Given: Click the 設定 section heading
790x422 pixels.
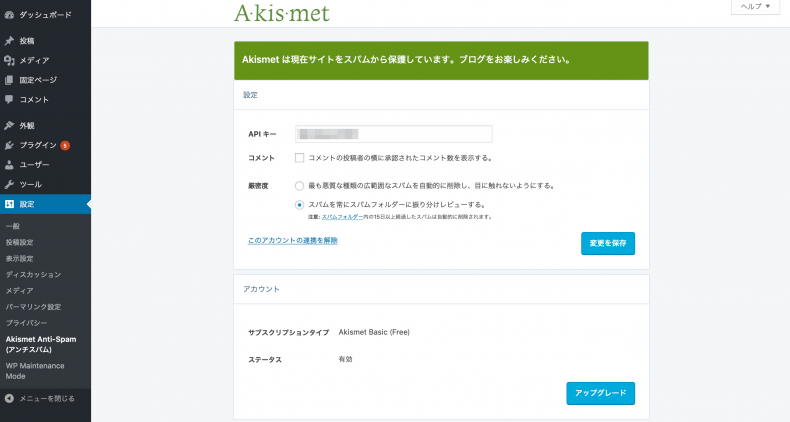Looking at the screenshot, I should (x=250, y=95).
